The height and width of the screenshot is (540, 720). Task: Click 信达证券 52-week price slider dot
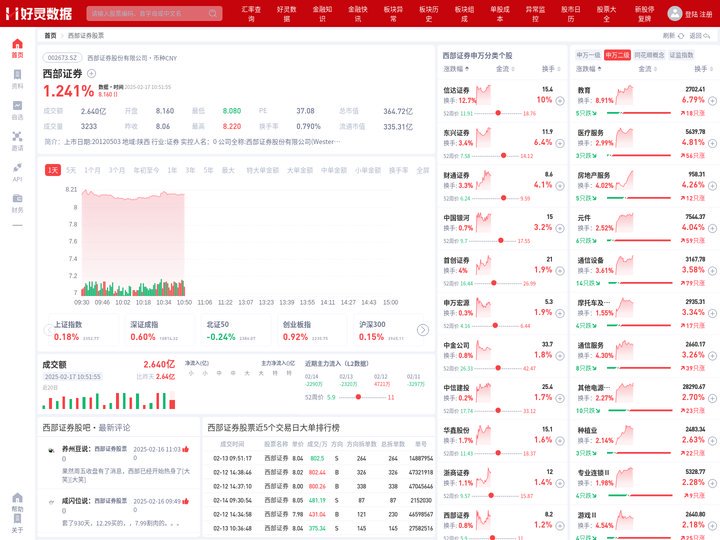[x=498, y=113]
